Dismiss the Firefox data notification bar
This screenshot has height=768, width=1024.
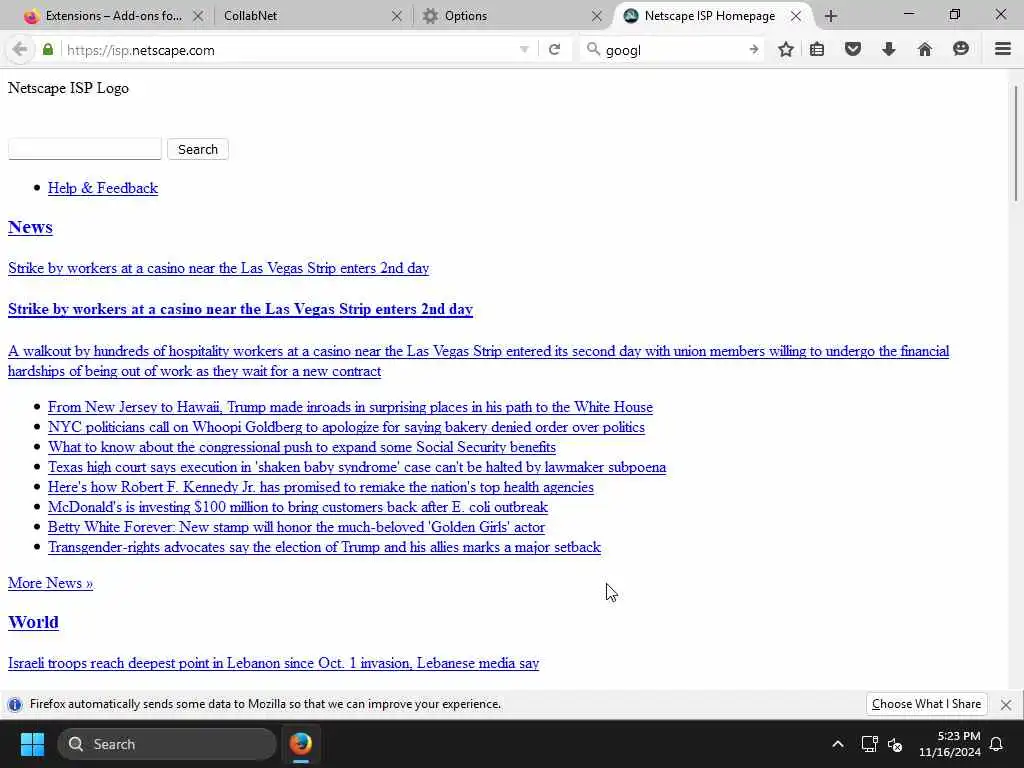pos(1006,705)
